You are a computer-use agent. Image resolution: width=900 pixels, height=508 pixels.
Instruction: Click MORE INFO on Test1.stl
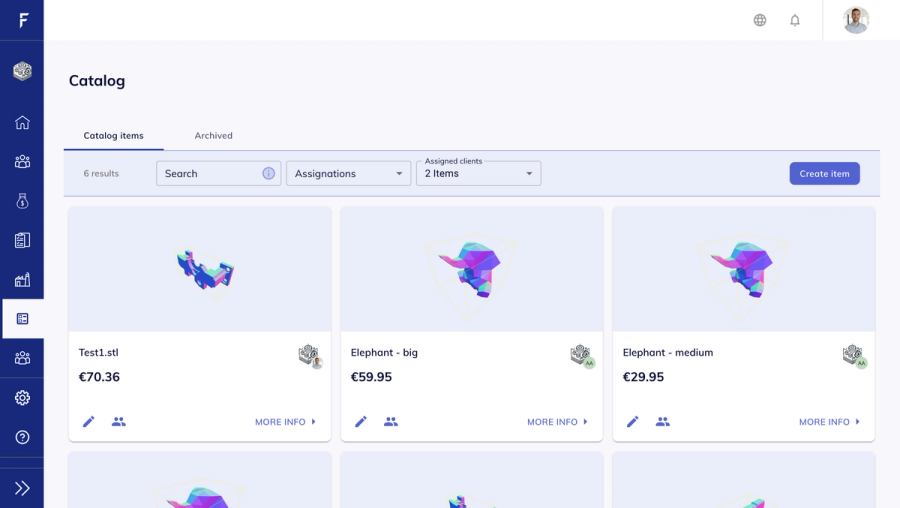pos(285,422)
